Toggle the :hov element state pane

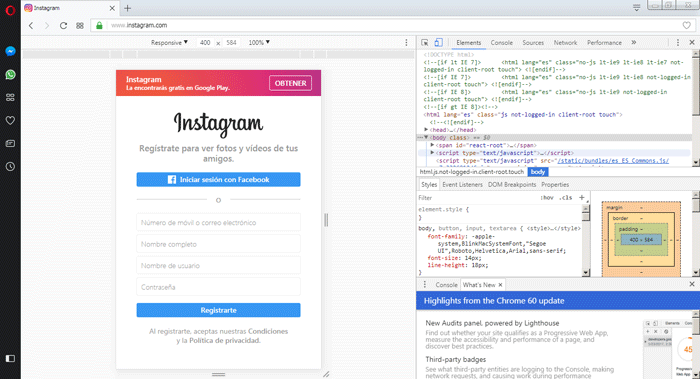pyautogui.click(x=547, y=198)
